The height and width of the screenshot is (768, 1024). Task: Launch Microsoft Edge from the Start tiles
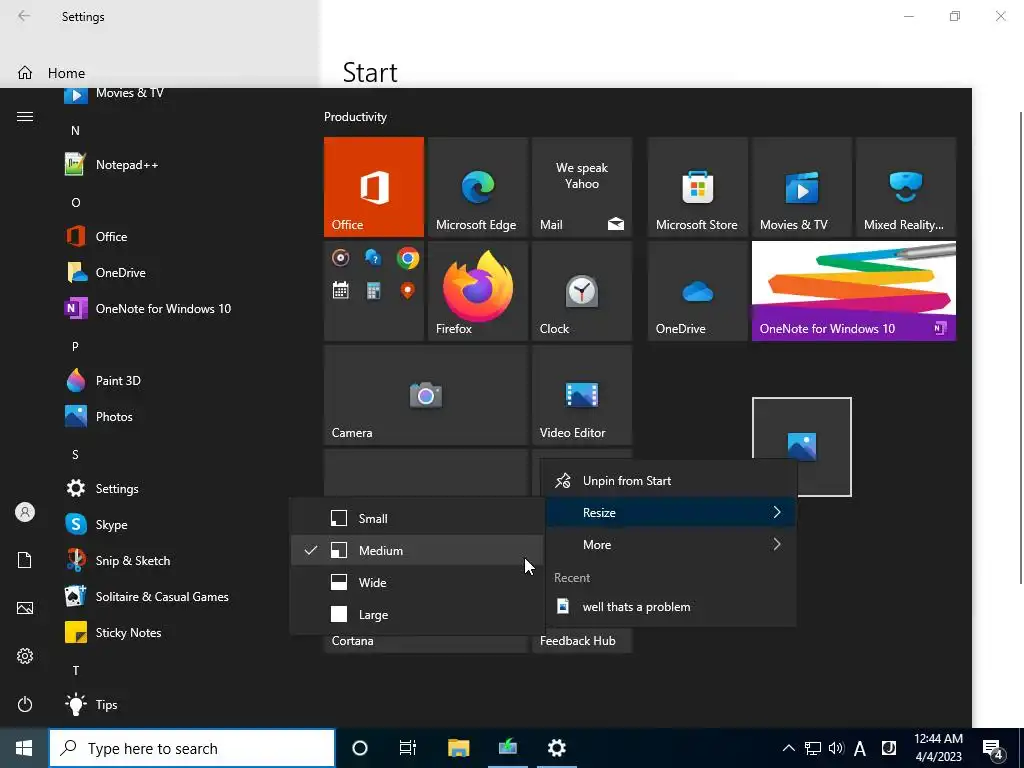(x=477, y=187)
